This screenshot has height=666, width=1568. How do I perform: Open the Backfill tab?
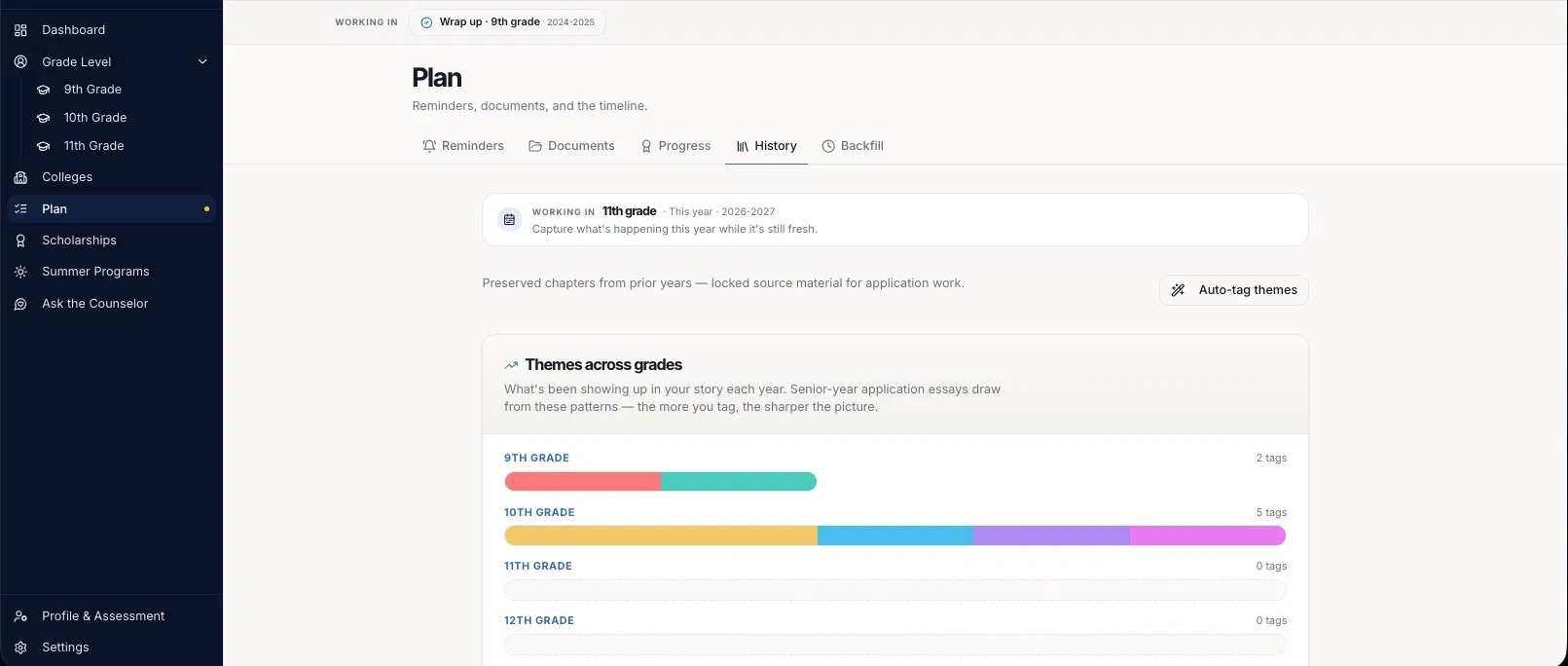point(853,146)
